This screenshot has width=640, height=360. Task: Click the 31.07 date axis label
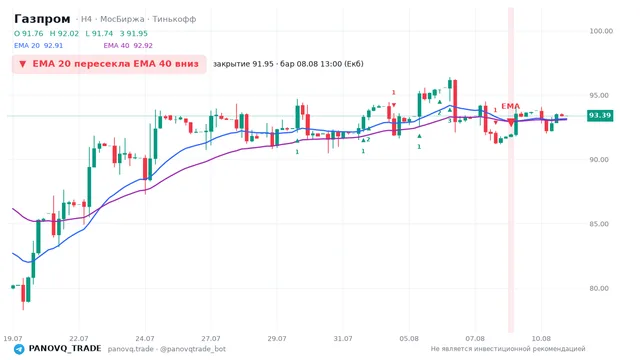343,338
